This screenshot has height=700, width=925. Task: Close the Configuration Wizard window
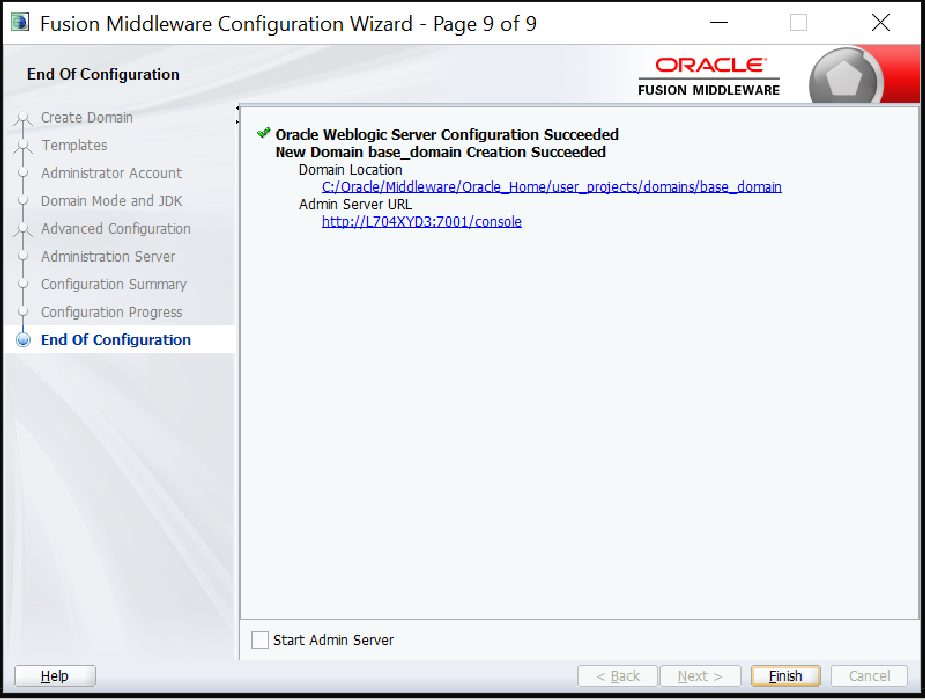(x=880, y=23)
